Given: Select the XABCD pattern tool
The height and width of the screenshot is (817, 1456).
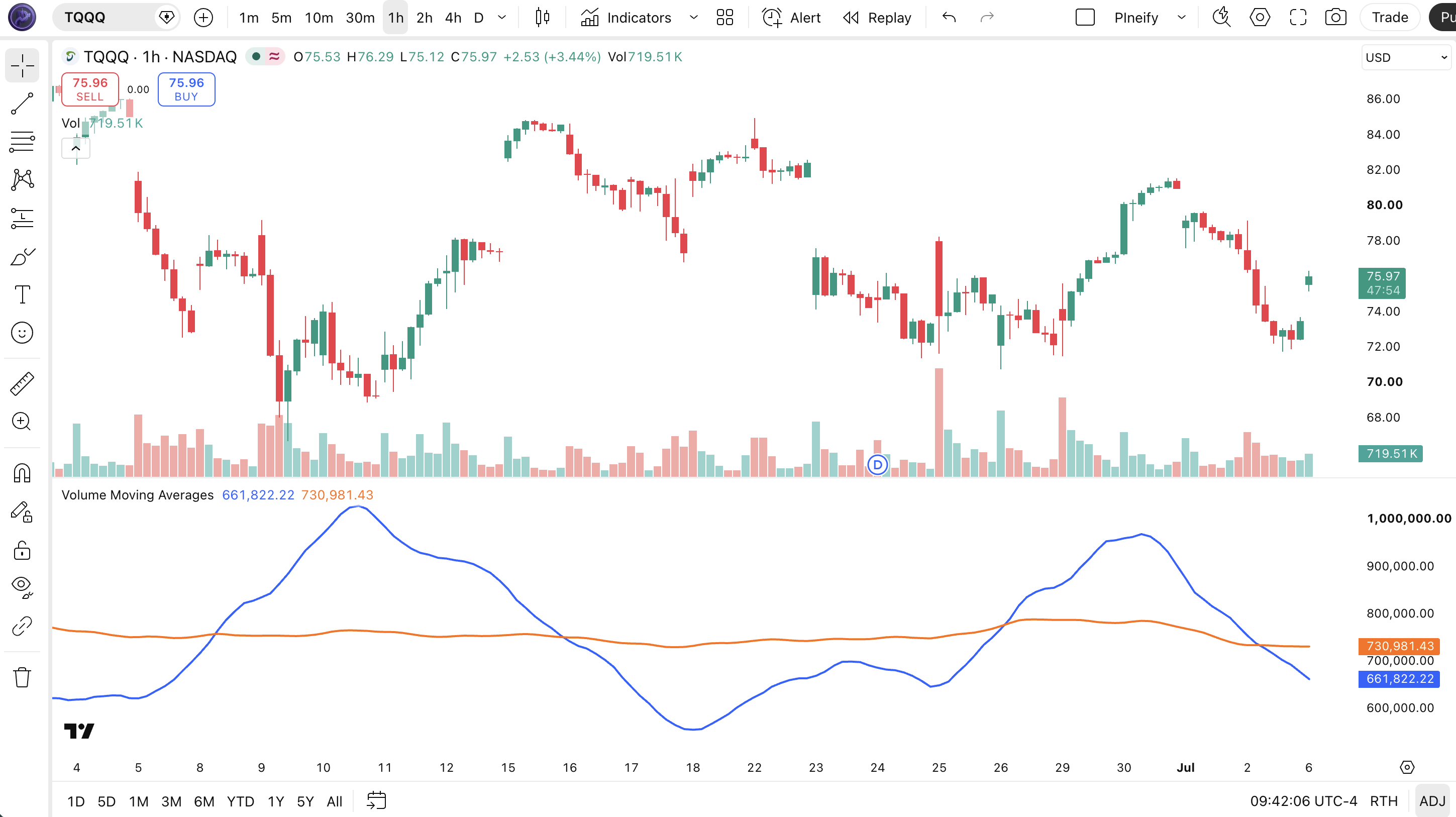Looking at the screenshot, I should pos(22,180).
